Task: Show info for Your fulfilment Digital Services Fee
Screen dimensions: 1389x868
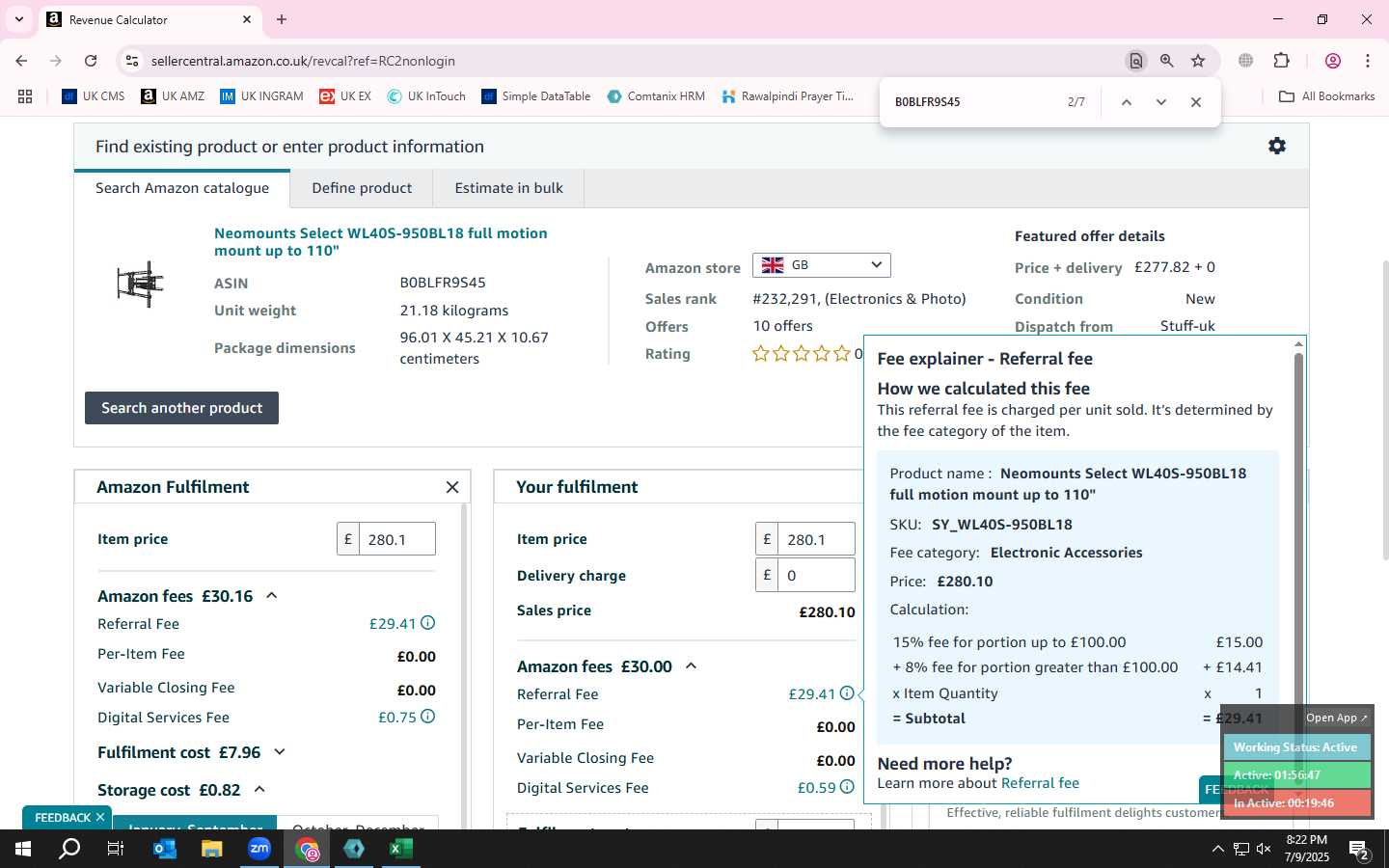Action: (x=847, y=787)
